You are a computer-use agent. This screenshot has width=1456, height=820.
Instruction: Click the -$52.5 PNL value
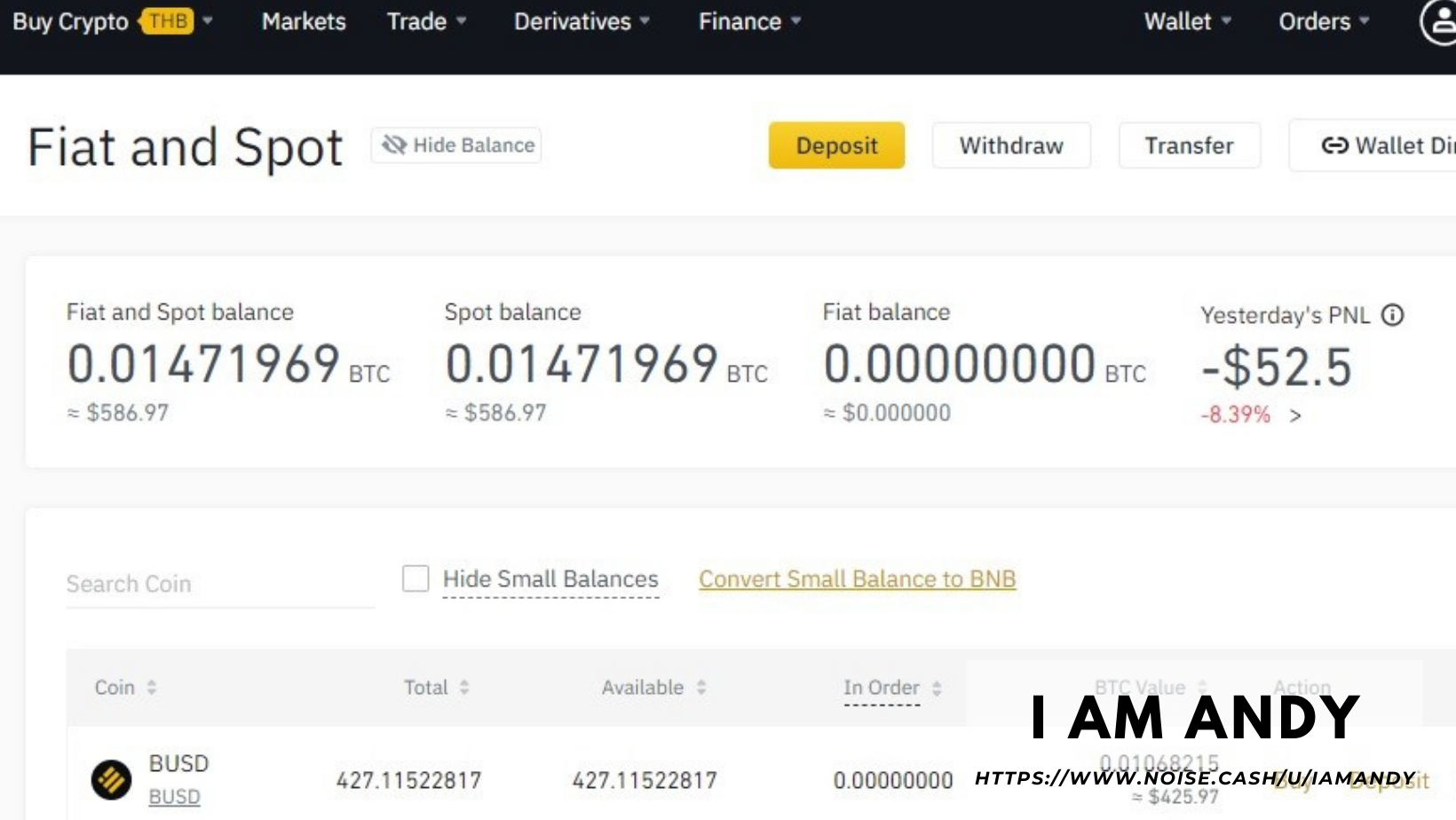click(1277, 367)
